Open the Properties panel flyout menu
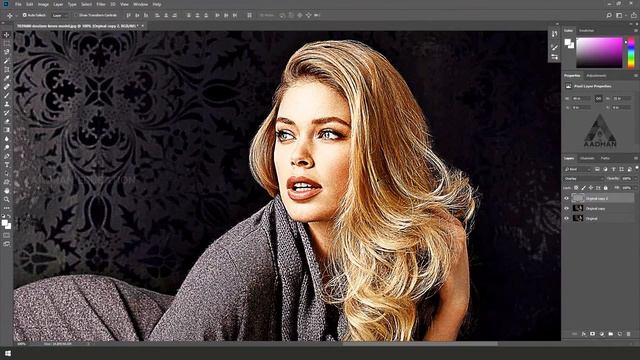This screenshot has height=360, width=640. (636, 76)
